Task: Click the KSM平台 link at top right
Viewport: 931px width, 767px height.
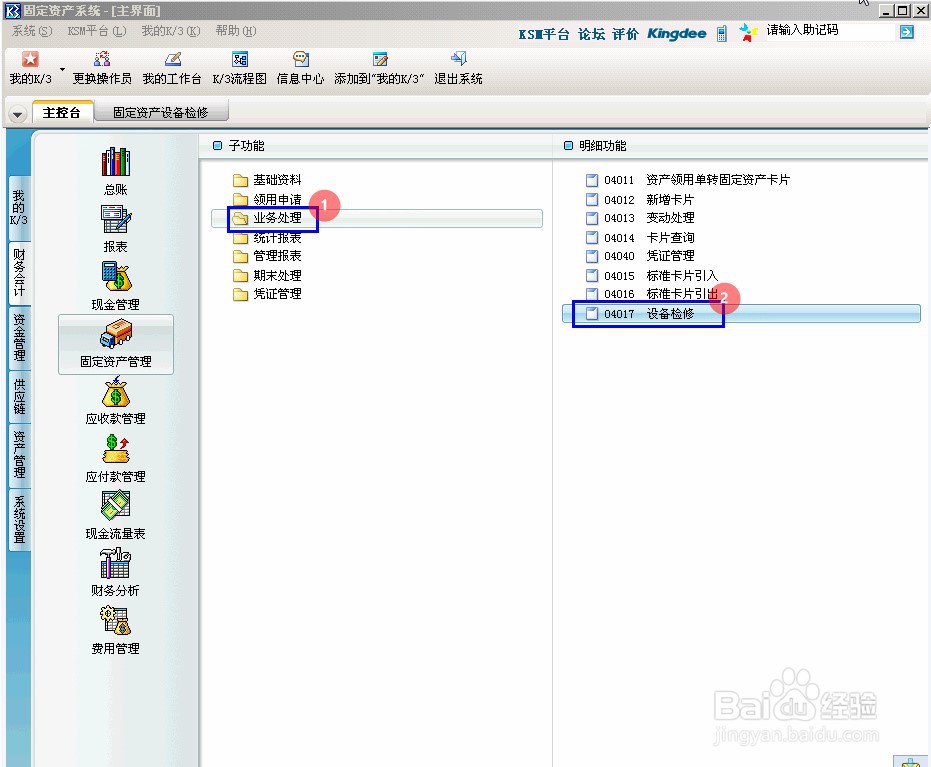Action: coord(544,34)
